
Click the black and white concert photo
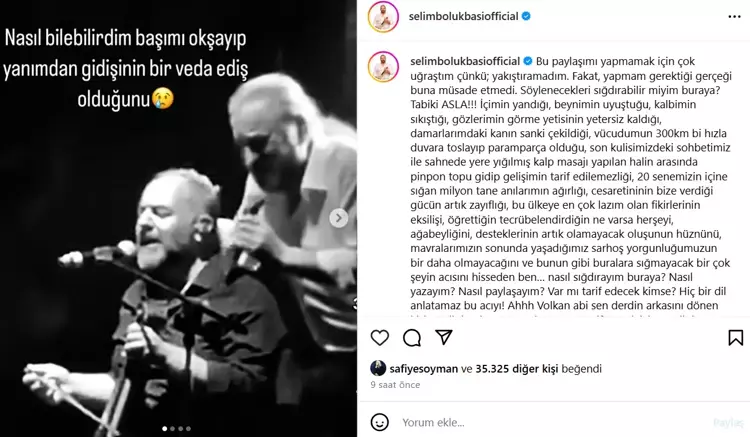(x=178, y=218)
